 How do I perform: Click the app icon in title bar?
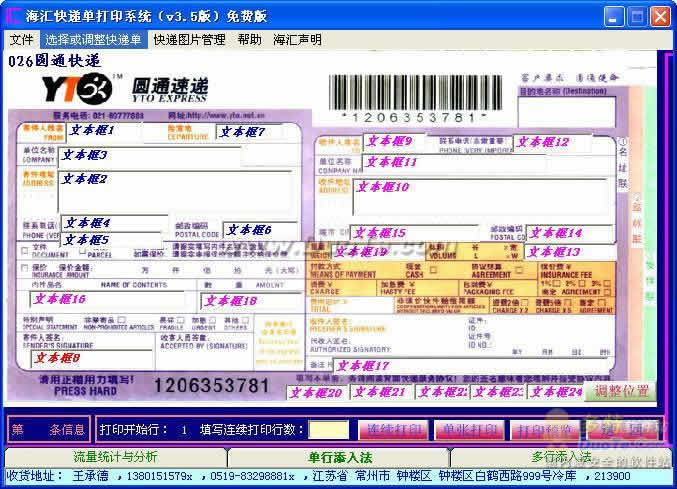pos(14,16)
